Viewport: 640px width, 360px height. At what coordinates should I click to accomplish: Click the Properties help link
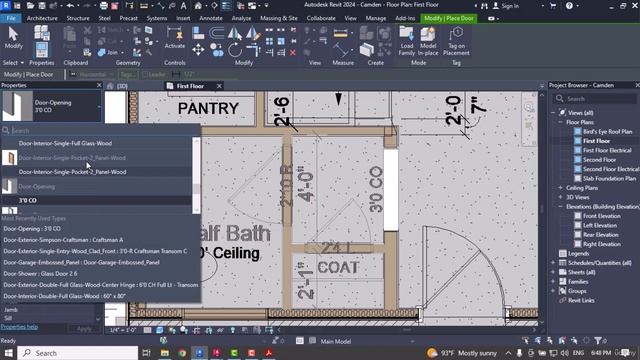pyautogui.click(x=19, y=327)
